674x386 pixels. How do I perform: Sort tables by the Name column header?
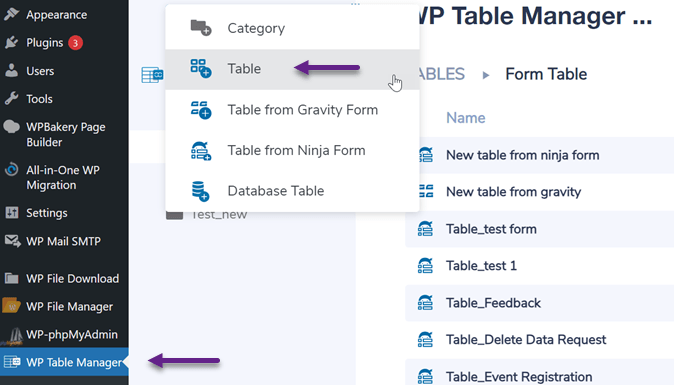(466, 118)
